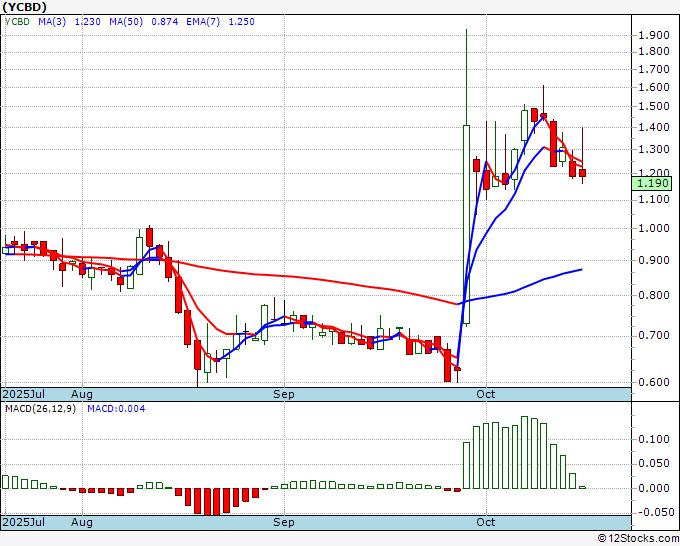Click the 1.800 price axis label
Screen dimensions: 680x546
[654, 52]
